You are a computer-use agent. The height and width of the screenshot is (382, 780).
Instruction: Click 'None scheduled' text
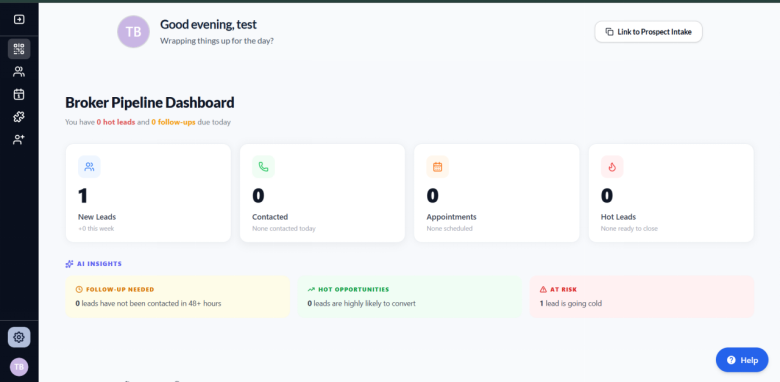[449, 229]
